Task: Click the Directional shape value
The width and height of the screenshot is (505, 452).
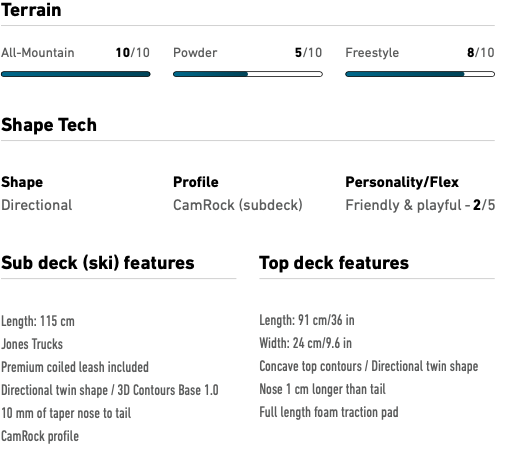Action: click(x=37, y=205)
